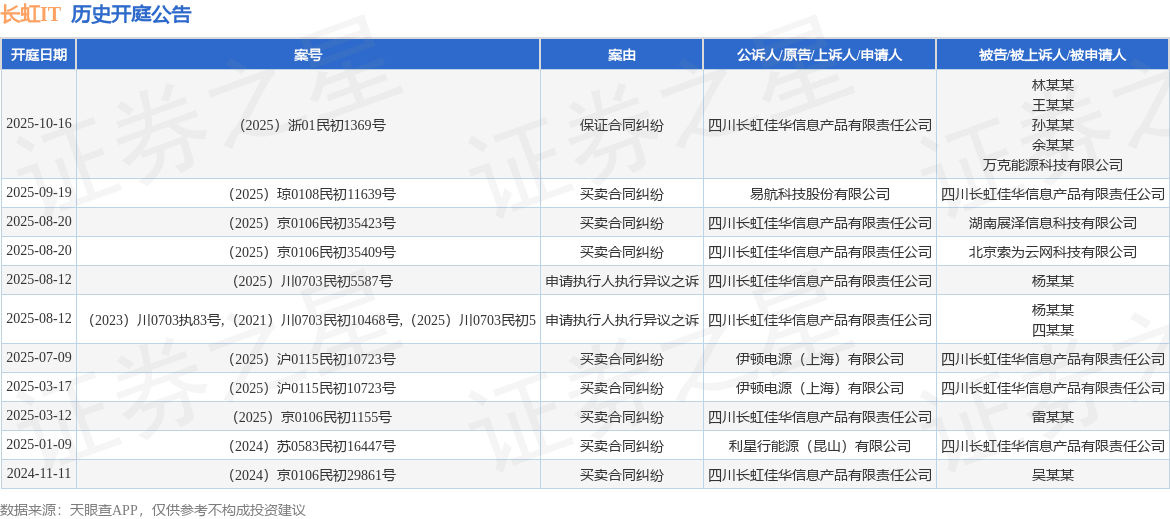Click the date 2025-01-09
This screenshot has height=519, width=1170.
point(39,445)
